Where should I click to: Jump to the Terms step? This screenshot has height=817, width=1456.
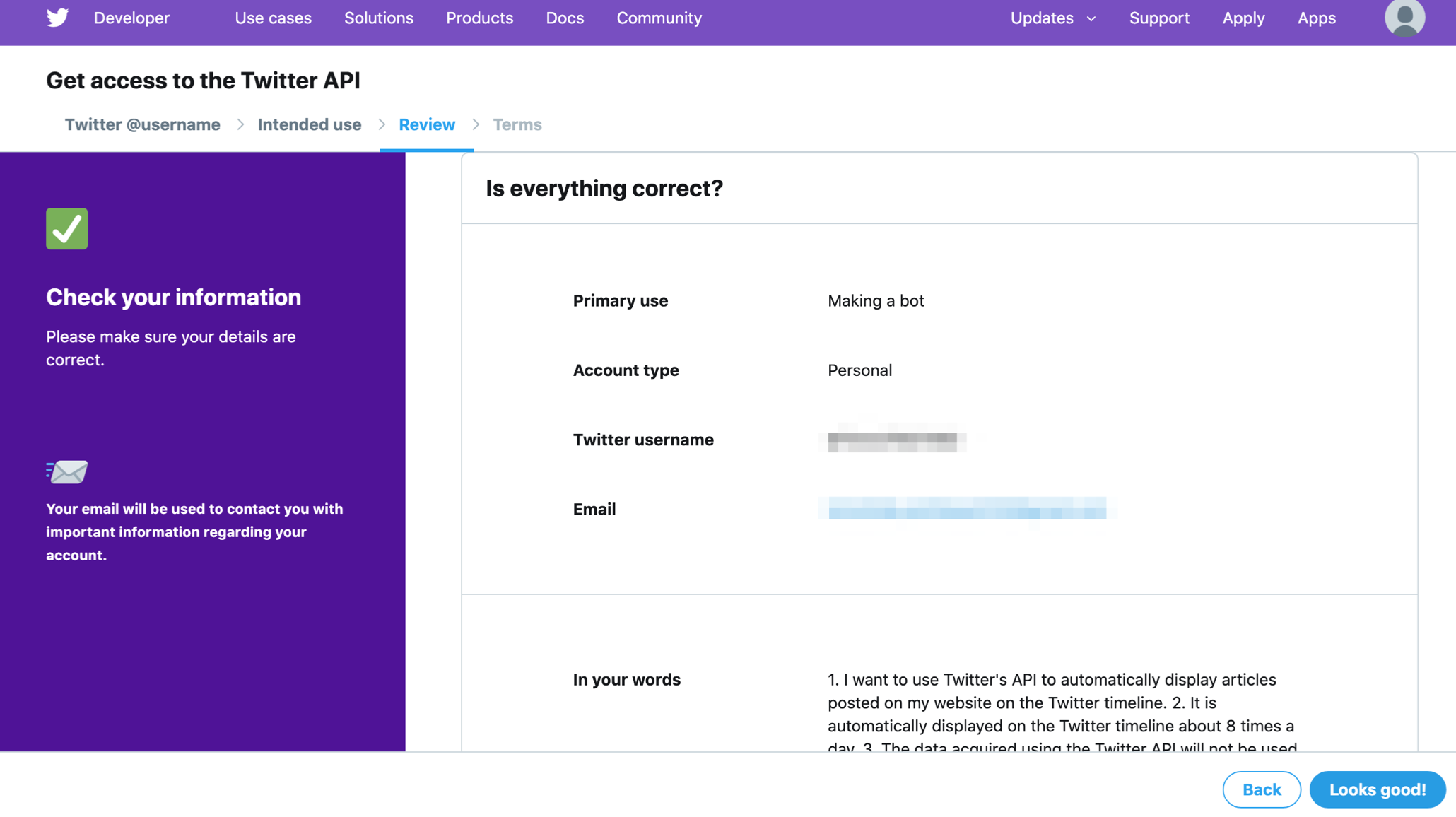[x=517, y=124]
